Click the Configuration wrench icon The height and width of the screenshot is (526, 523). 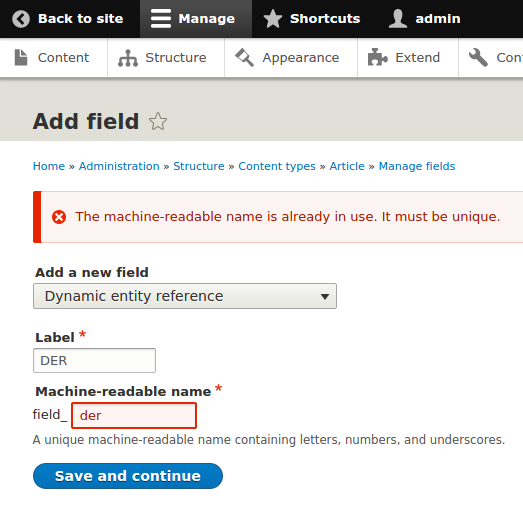pos(478,57)
